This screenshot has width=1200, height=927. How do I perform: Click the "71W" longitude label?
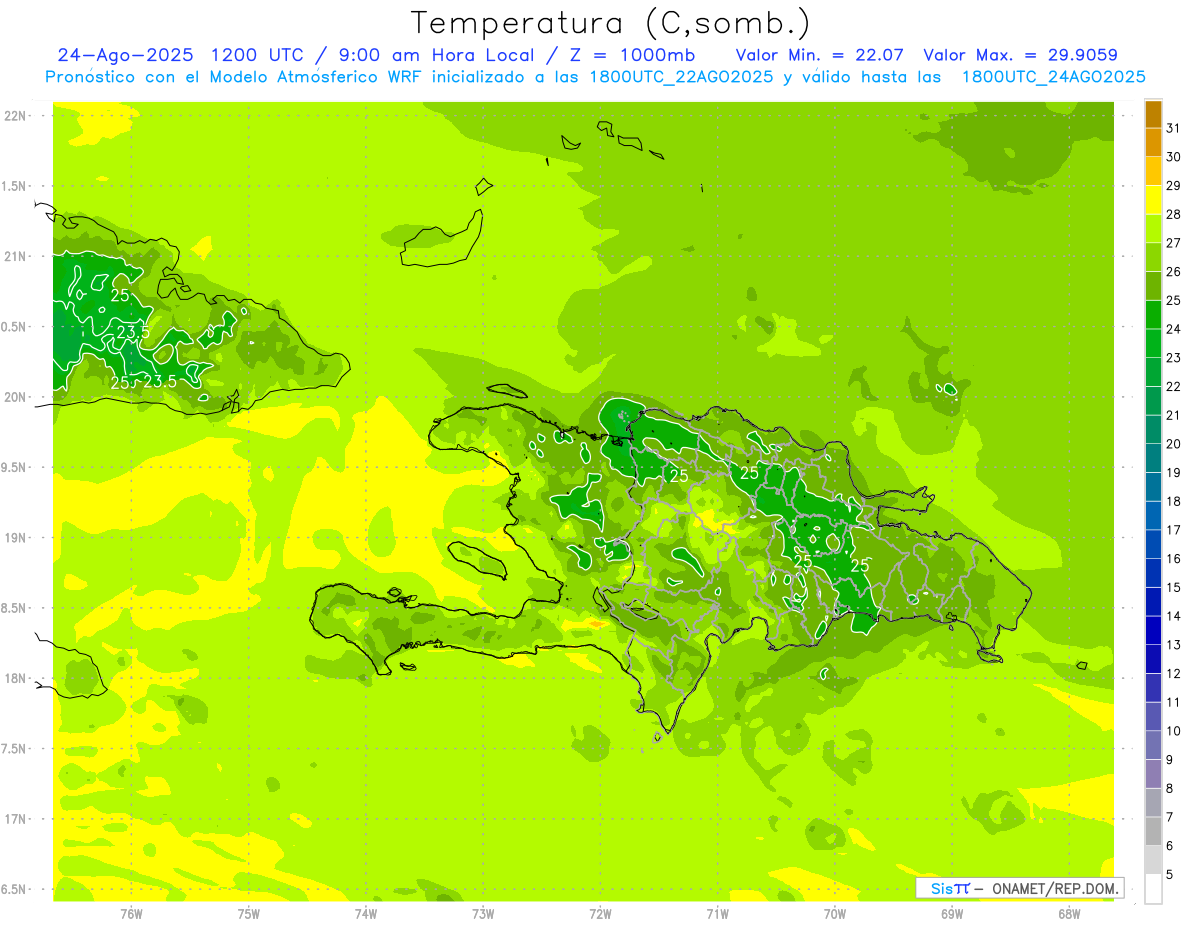point(717,913)
